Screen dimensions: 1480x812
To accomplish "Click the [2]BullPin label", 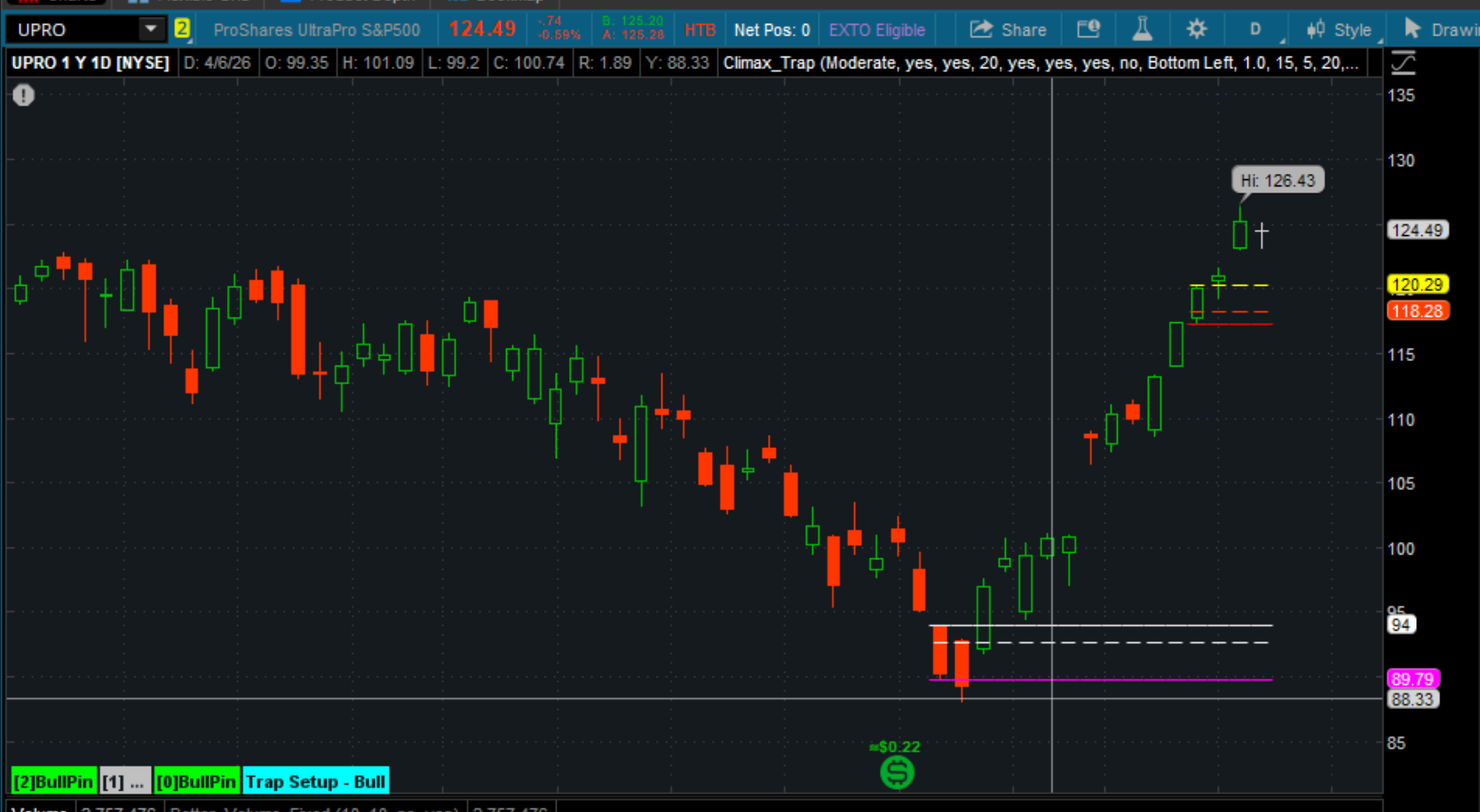I will click(53, 782).
